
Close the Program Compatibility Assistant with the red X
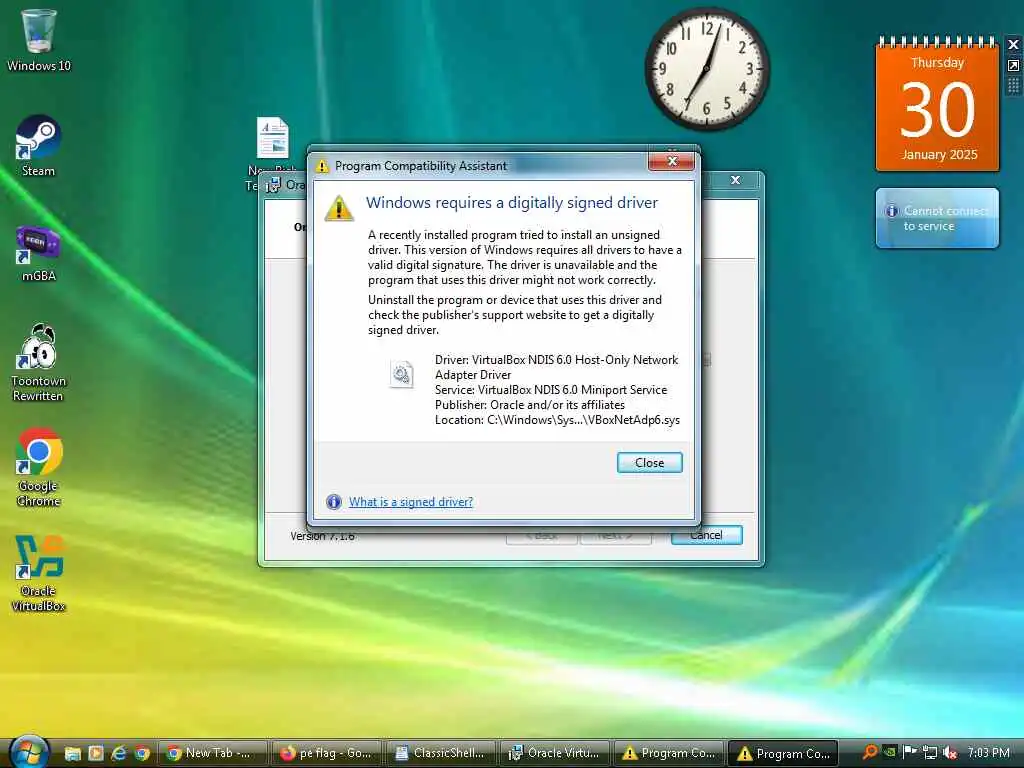click(671, 161)
